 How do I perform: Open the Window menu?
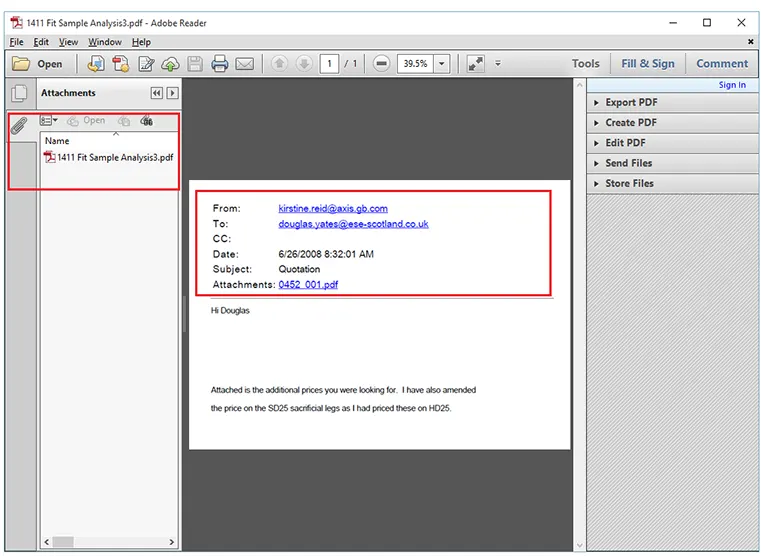105,42
